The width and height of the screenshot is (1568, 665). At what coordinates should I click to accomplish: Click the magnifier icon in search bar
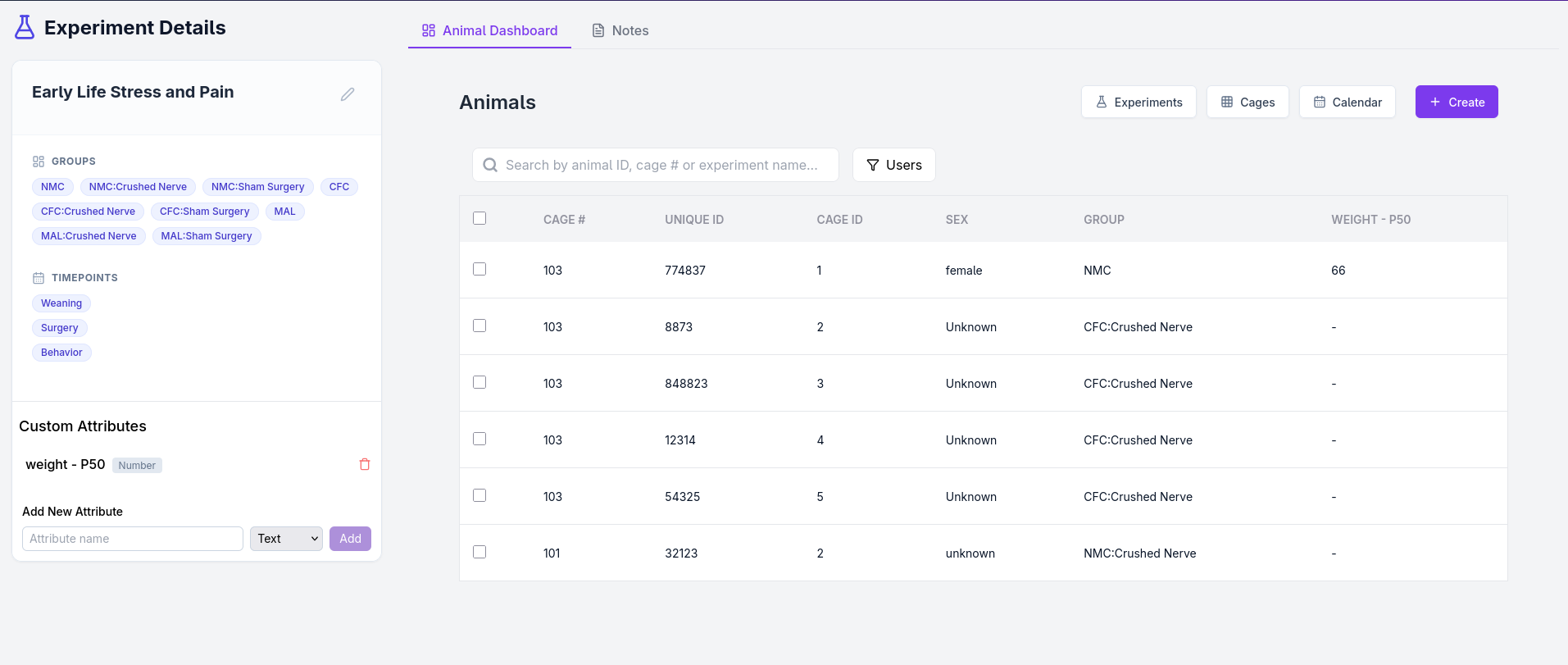[490, 165]
